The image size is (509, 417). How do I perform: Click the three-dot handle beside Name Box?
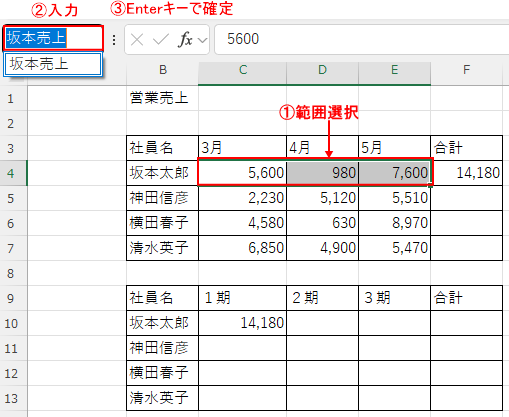(114, 40)
